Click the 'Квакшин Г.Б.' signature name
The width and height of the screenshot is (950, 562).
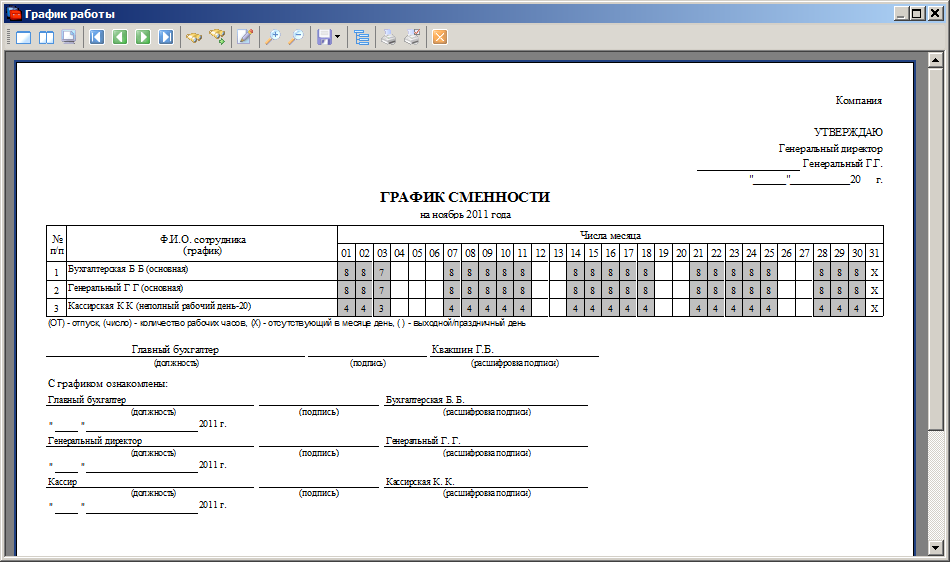click(x=462, y=349)
